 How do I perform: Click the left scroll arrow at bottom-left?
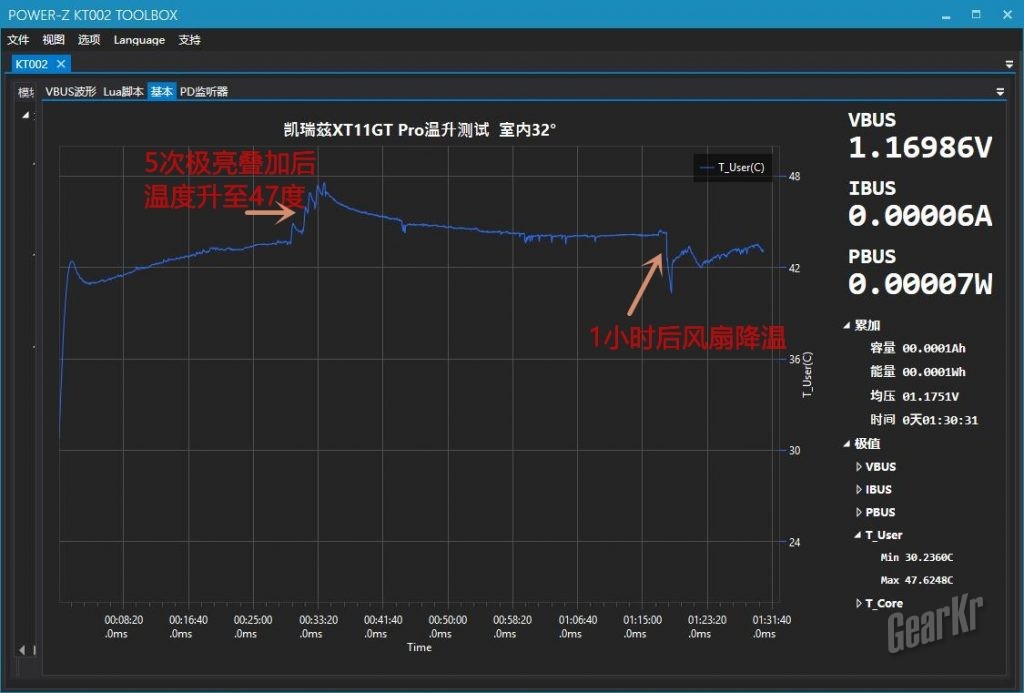22,650
